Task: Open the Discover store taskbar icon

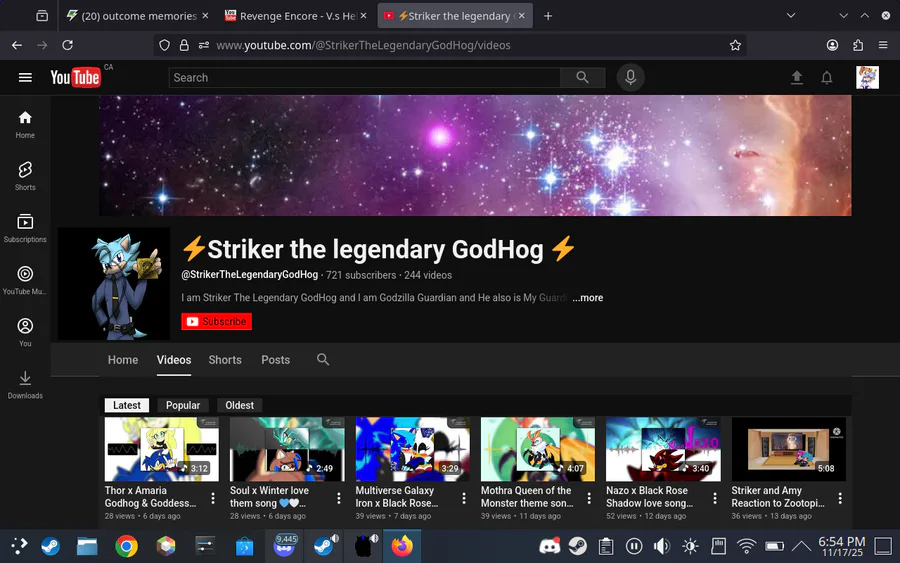Action: [x=245, y=546]
